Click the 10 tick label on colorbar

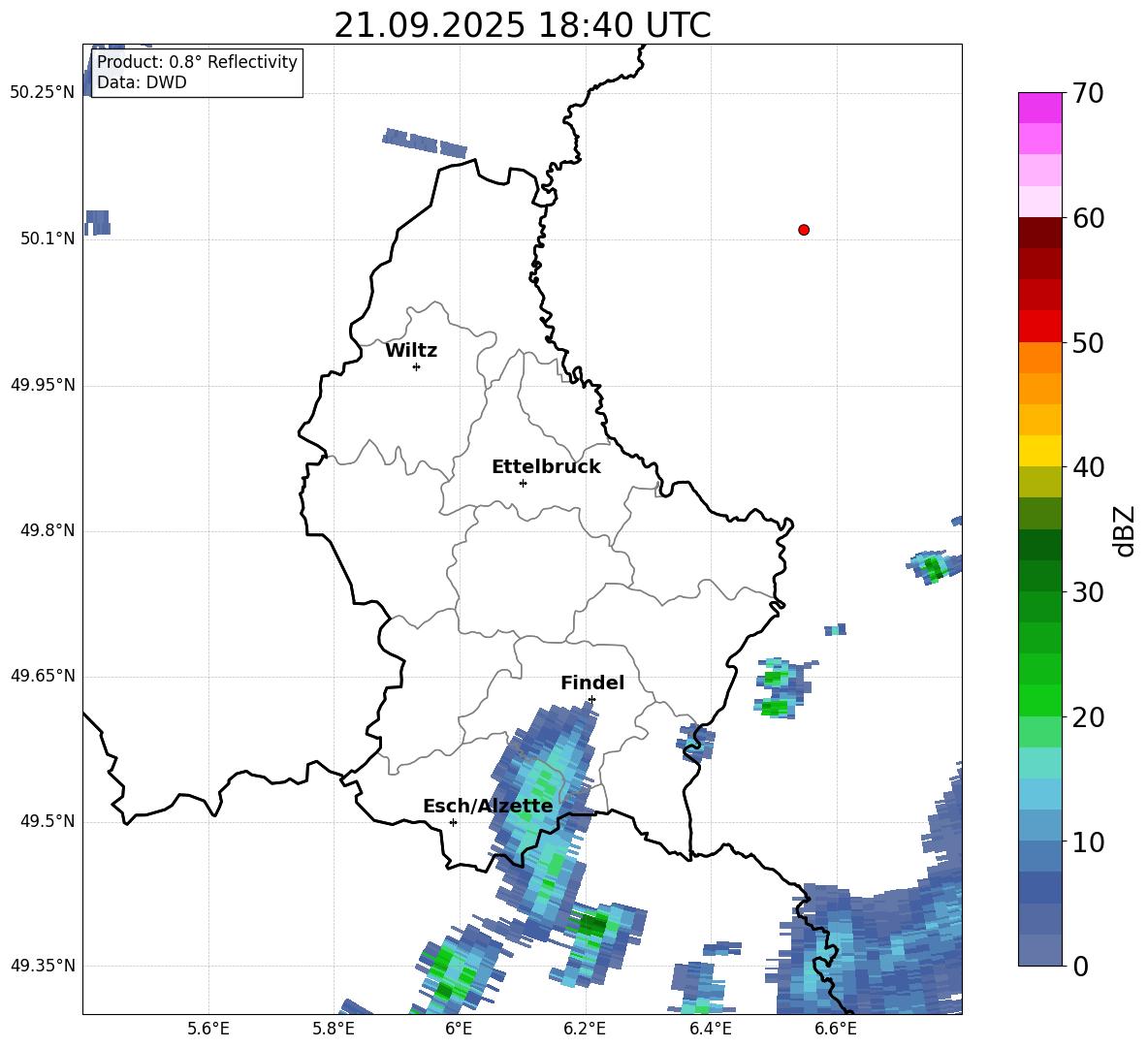[1088, 842]
